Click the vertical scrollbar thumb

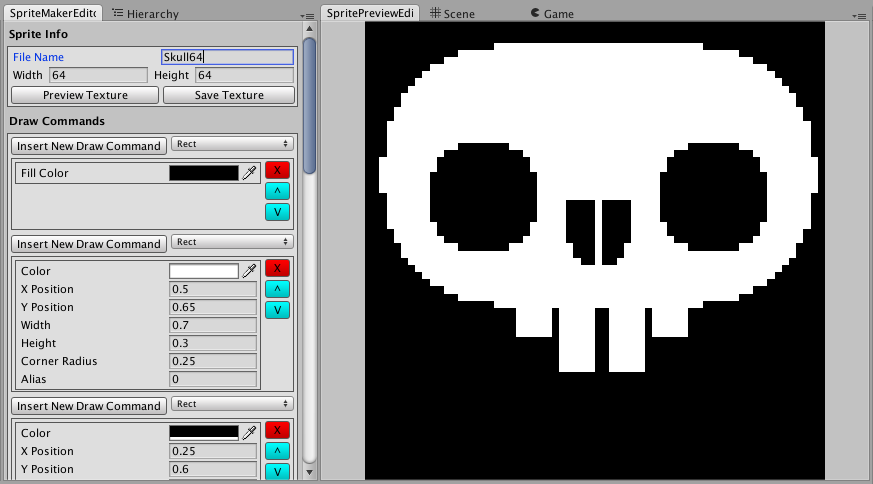click(310, 106)
